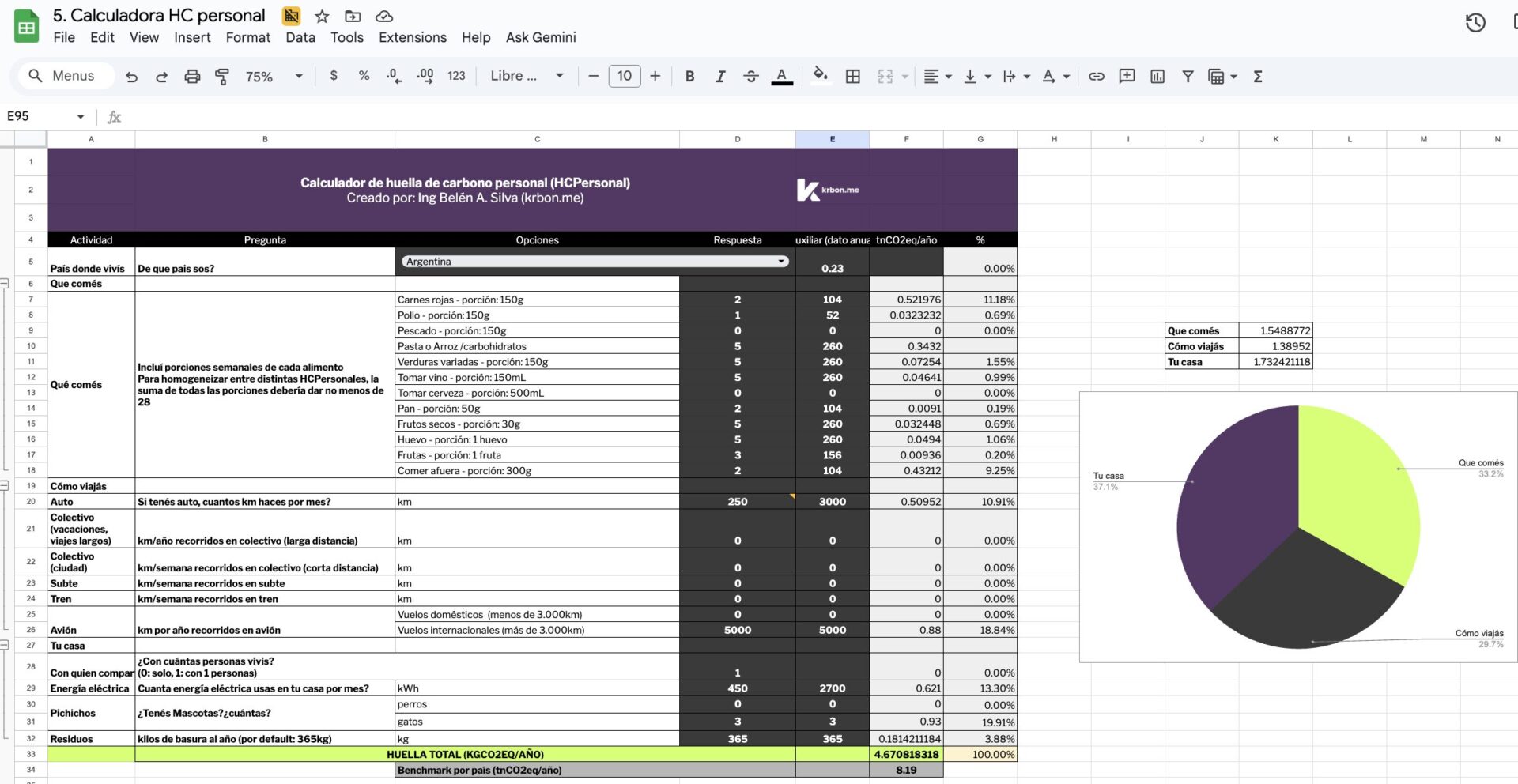1518x784 pixels.
Task: Toggle strikethrough formatting
Action: (x=750, y=77)
